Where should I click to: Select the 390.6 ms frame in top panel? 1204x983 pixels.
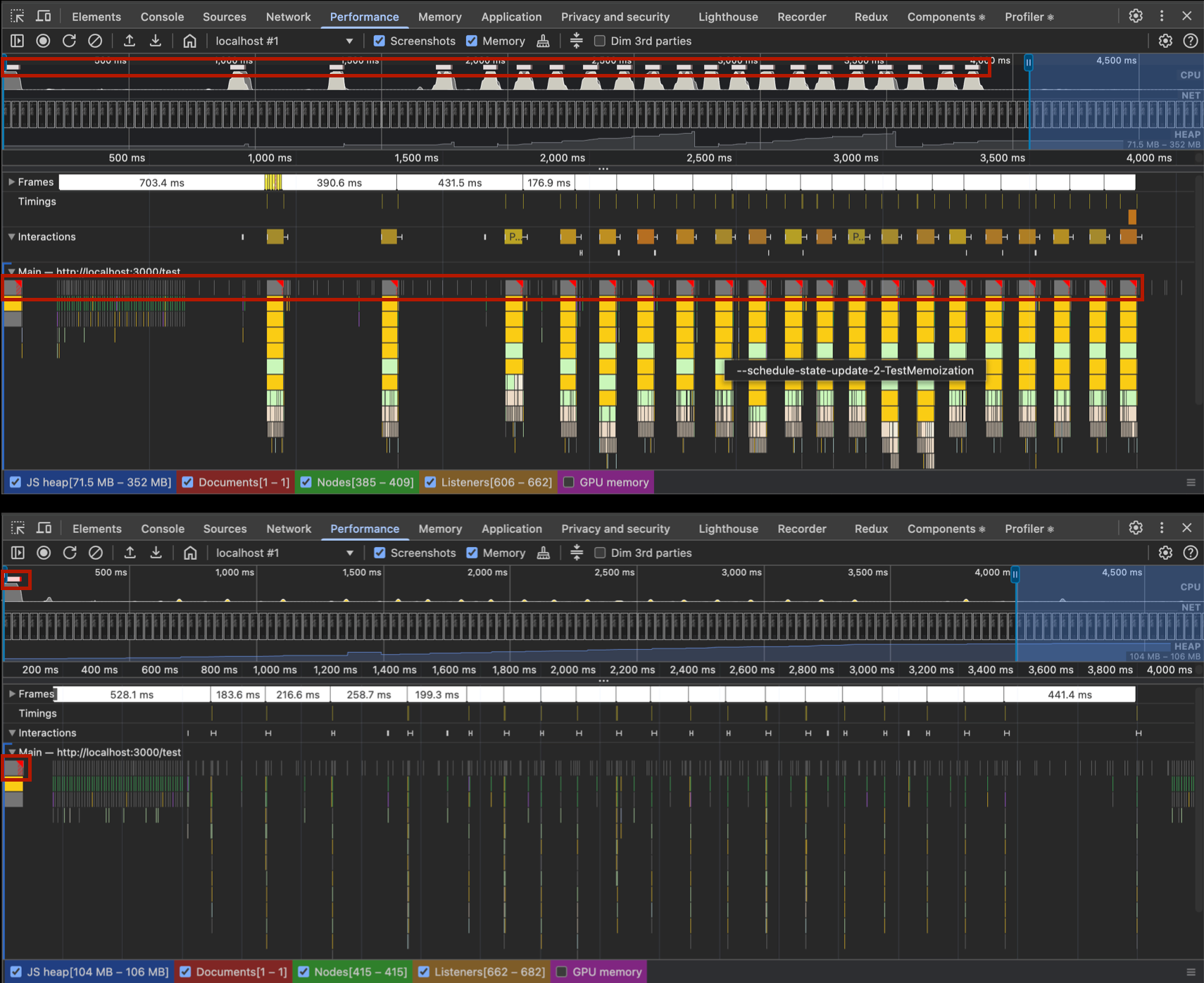[x=339, y=182]
